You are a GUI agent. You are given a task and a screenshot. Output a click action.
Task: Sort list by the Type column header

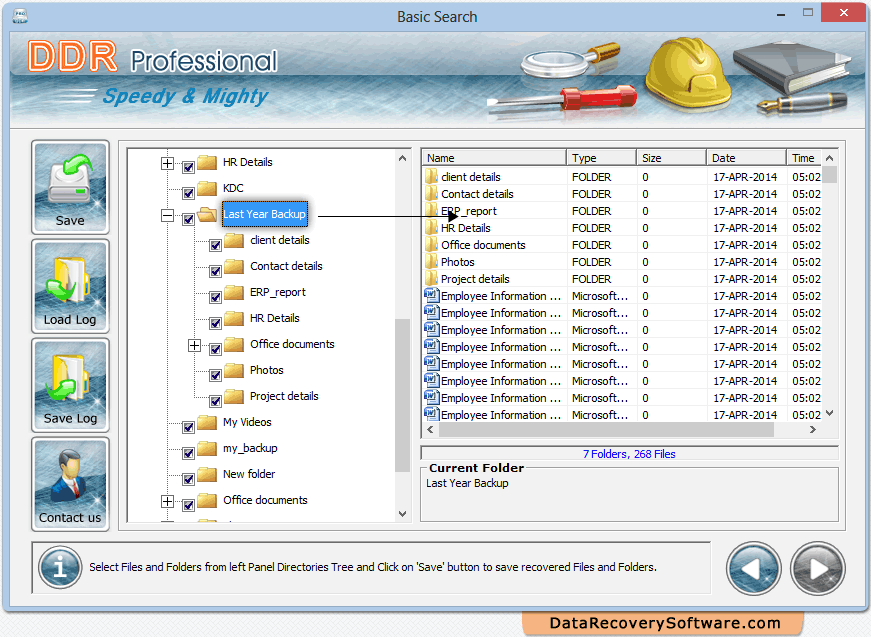coord(602,158)
